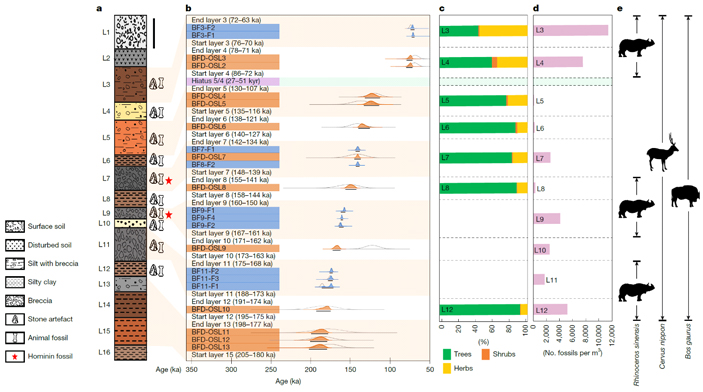Image resolution: width=703 pixels, height=392 pixels.
Task: Click the stone artefact and fossil icons next to L12
Action: point(156,270)
